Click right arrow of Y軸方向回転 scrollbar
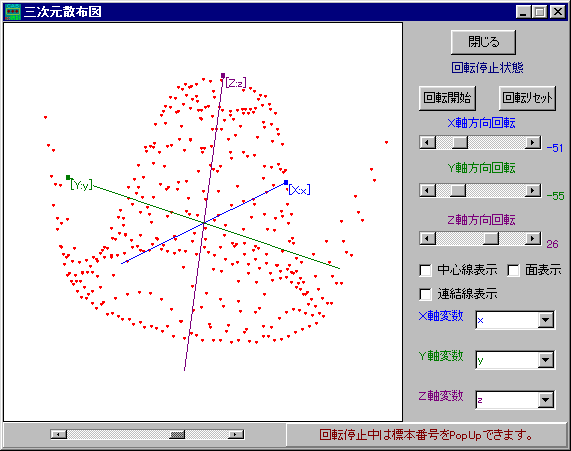Viewport: 571px width, 451px height. tap(533, 190)
